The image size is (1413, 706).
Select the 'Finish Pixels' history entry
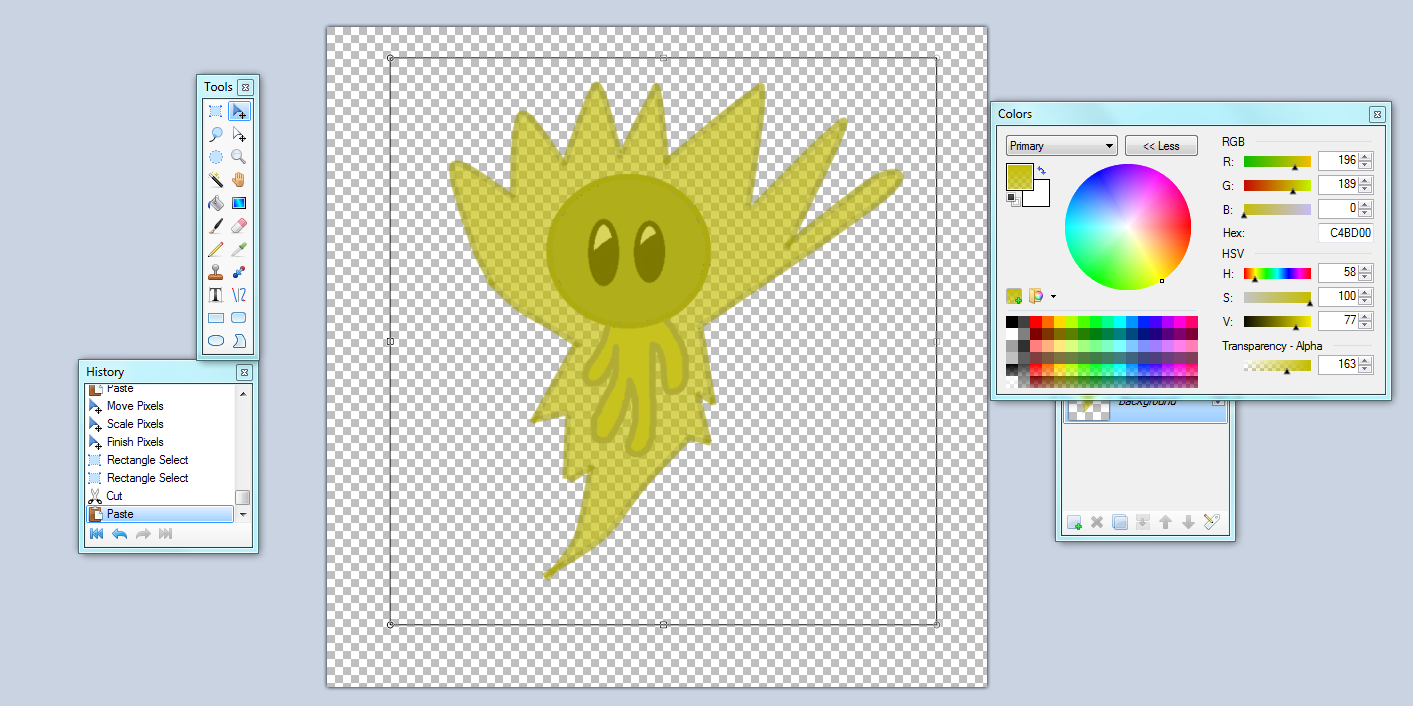pyautogui.click(x=160, y=442)
